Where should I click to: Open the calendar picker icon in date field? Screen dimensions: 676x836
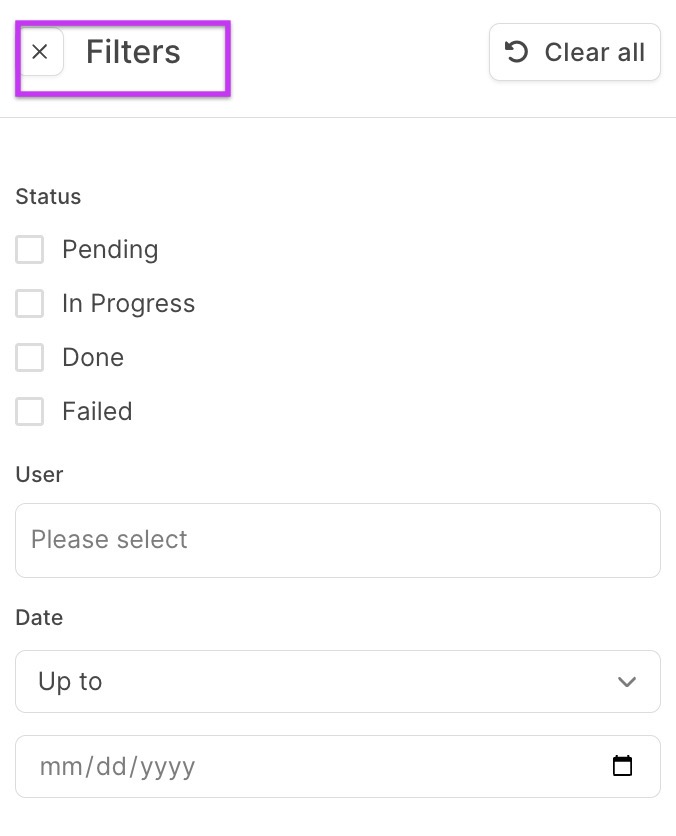coord(622,767)
